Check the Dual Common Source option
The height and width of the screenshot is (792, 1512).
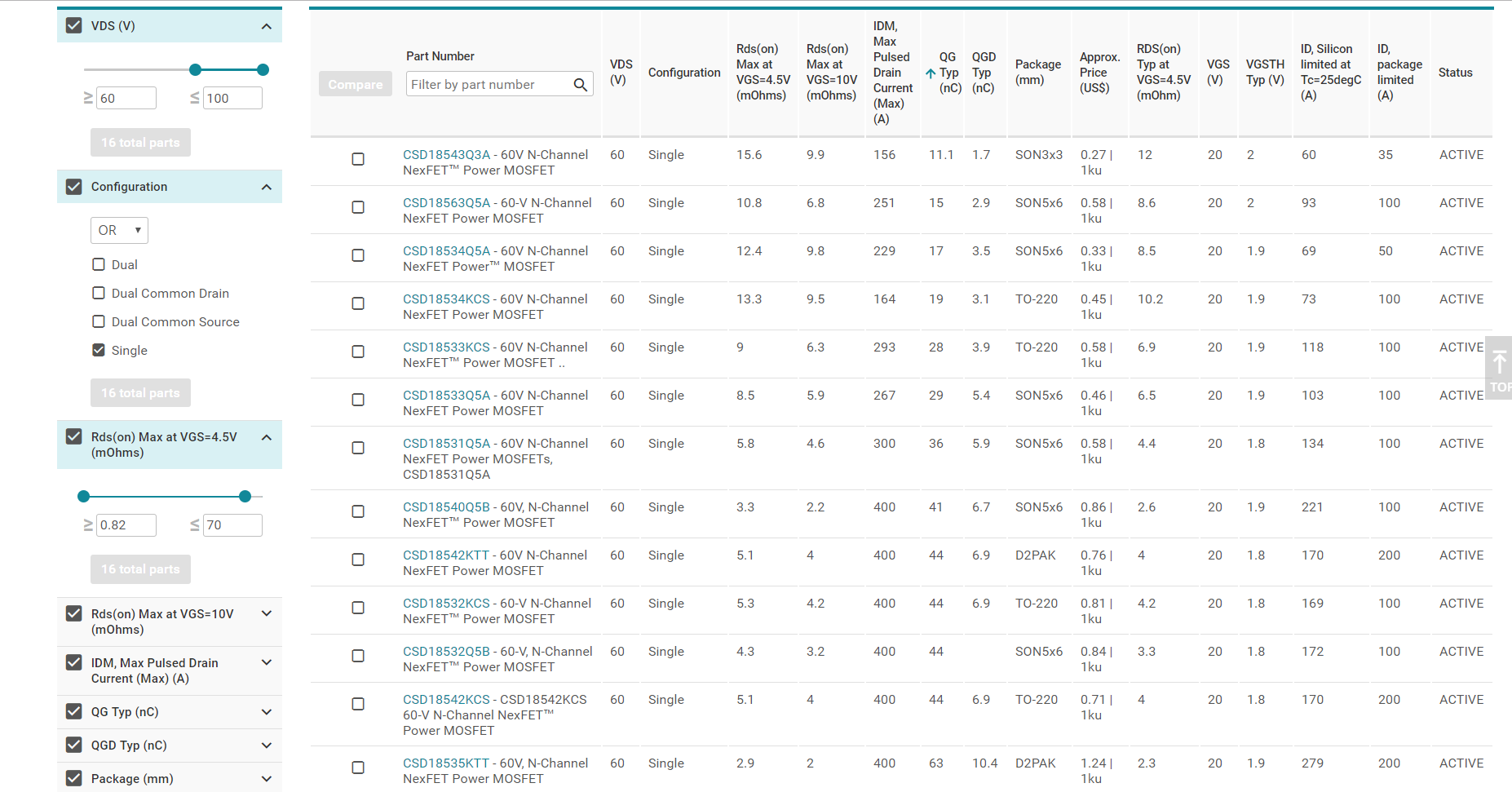(99, 321)
